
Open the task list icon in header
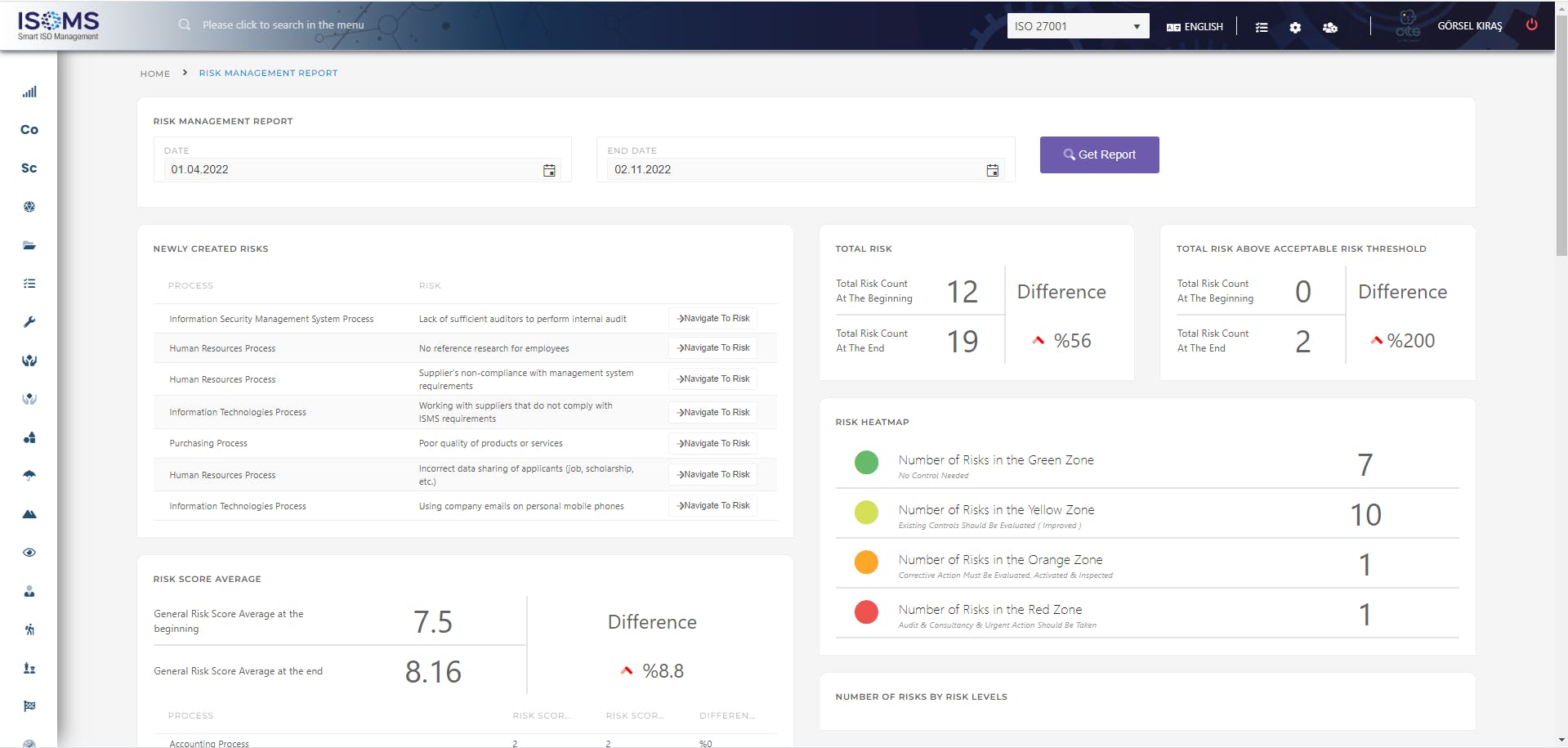[x=1262, y=27]
